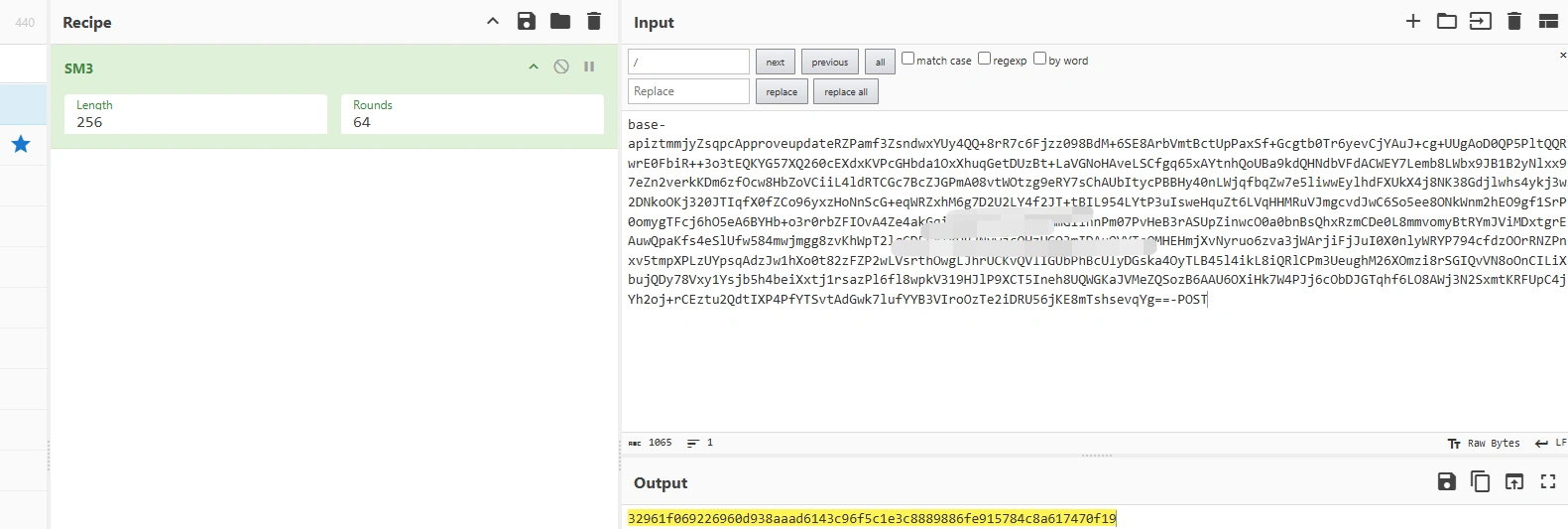Click the replace all button
Screen dimensions: 1568x529
pos(846,92)
